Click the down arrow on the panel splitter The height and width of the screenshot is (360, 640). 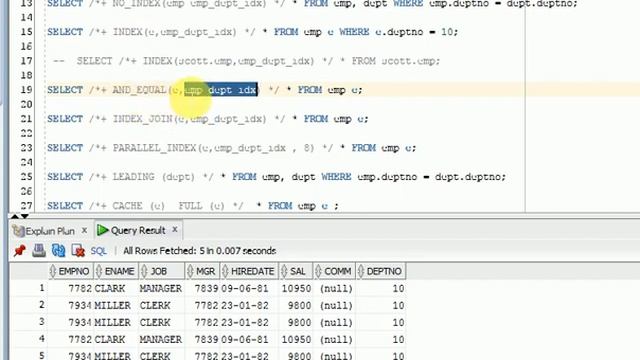click(24, 216)
